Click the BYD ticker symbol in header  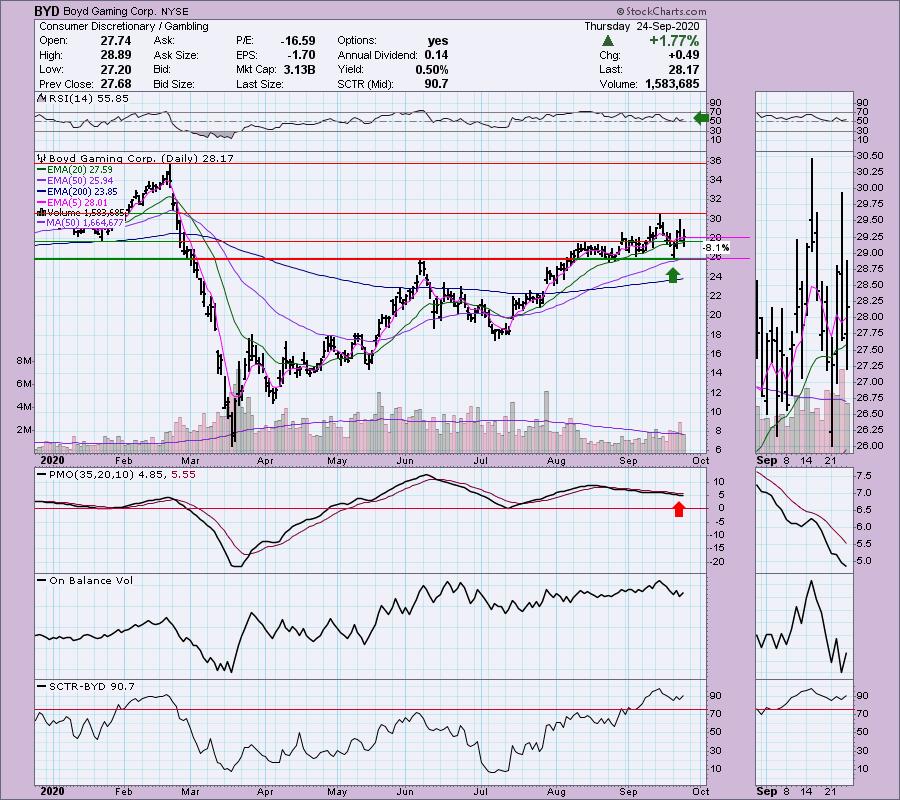point(47,11)
